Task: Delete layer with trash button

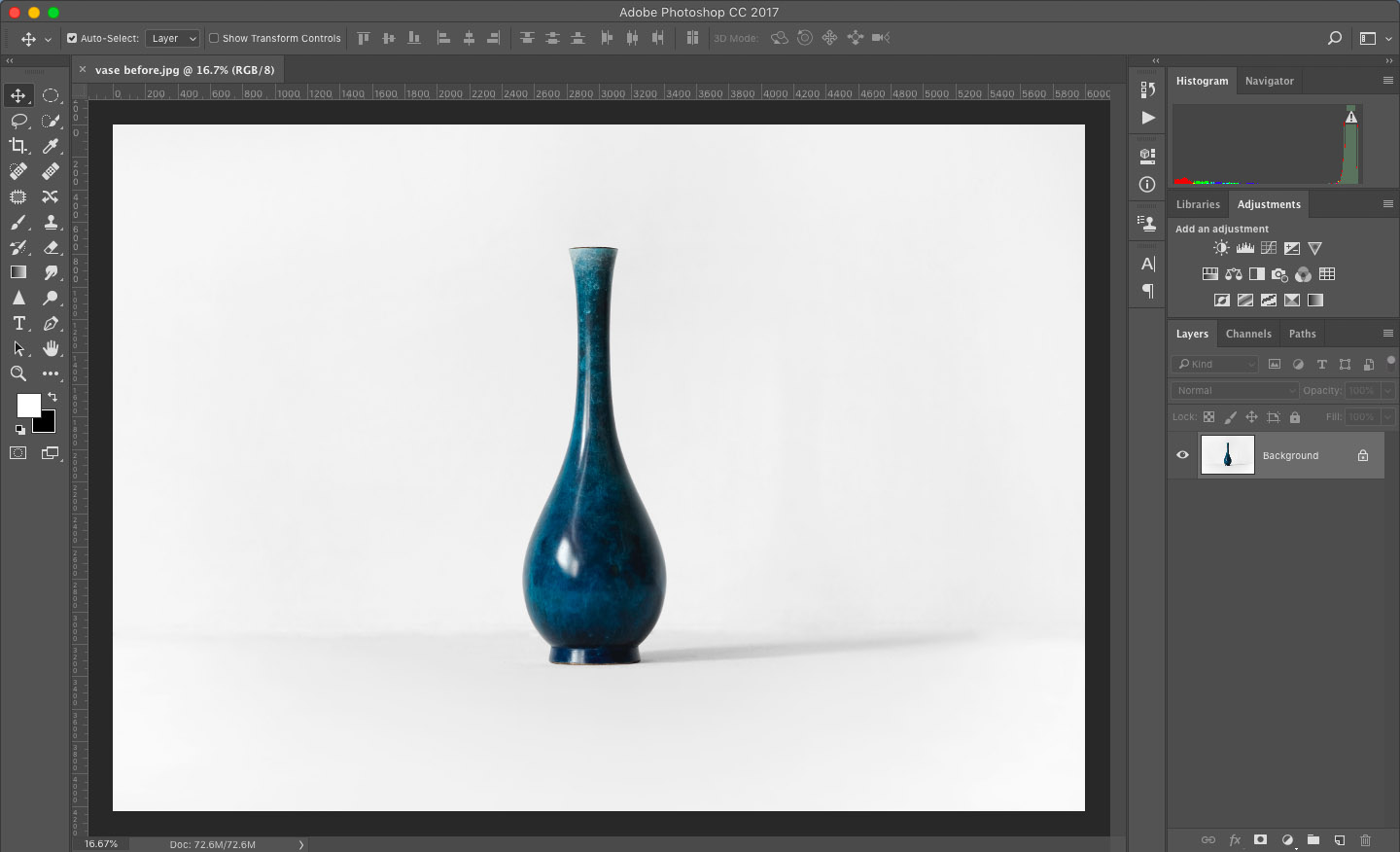Action: coord(1365,840)
